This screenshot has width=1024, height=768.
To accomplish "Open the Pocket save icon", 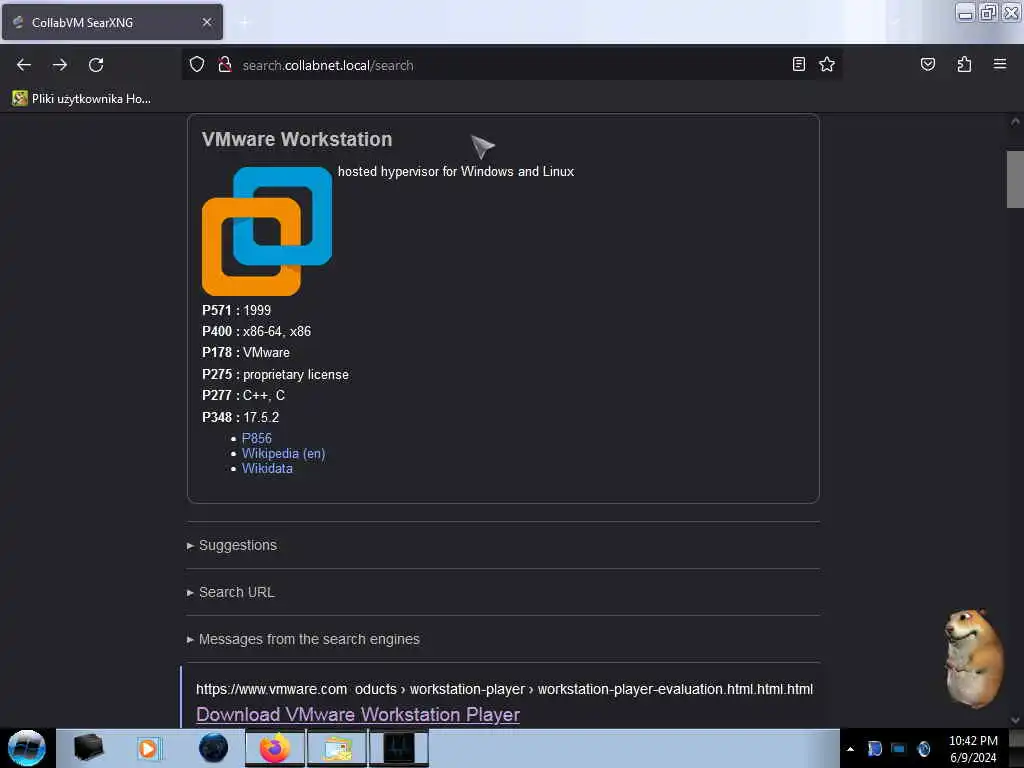I will tap(927, 65).
